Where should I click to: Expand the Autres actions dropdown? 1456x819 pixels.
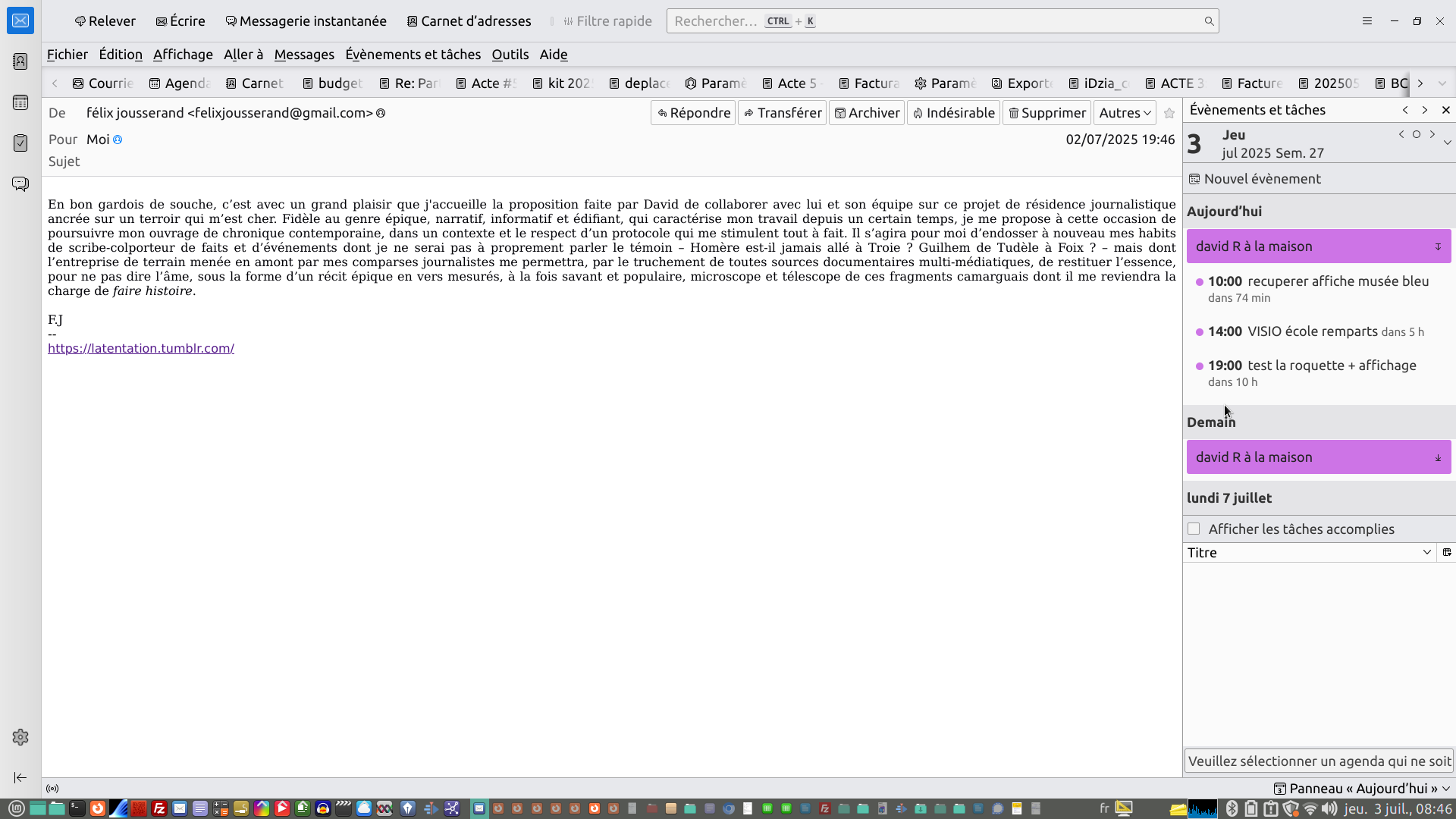click(1125, 113)
